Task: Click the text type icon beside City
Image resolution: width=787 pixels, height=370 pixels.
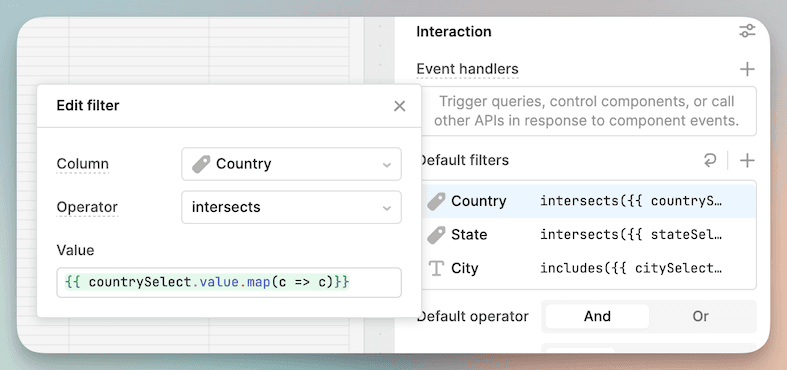Action: click(x=437, y=269)
